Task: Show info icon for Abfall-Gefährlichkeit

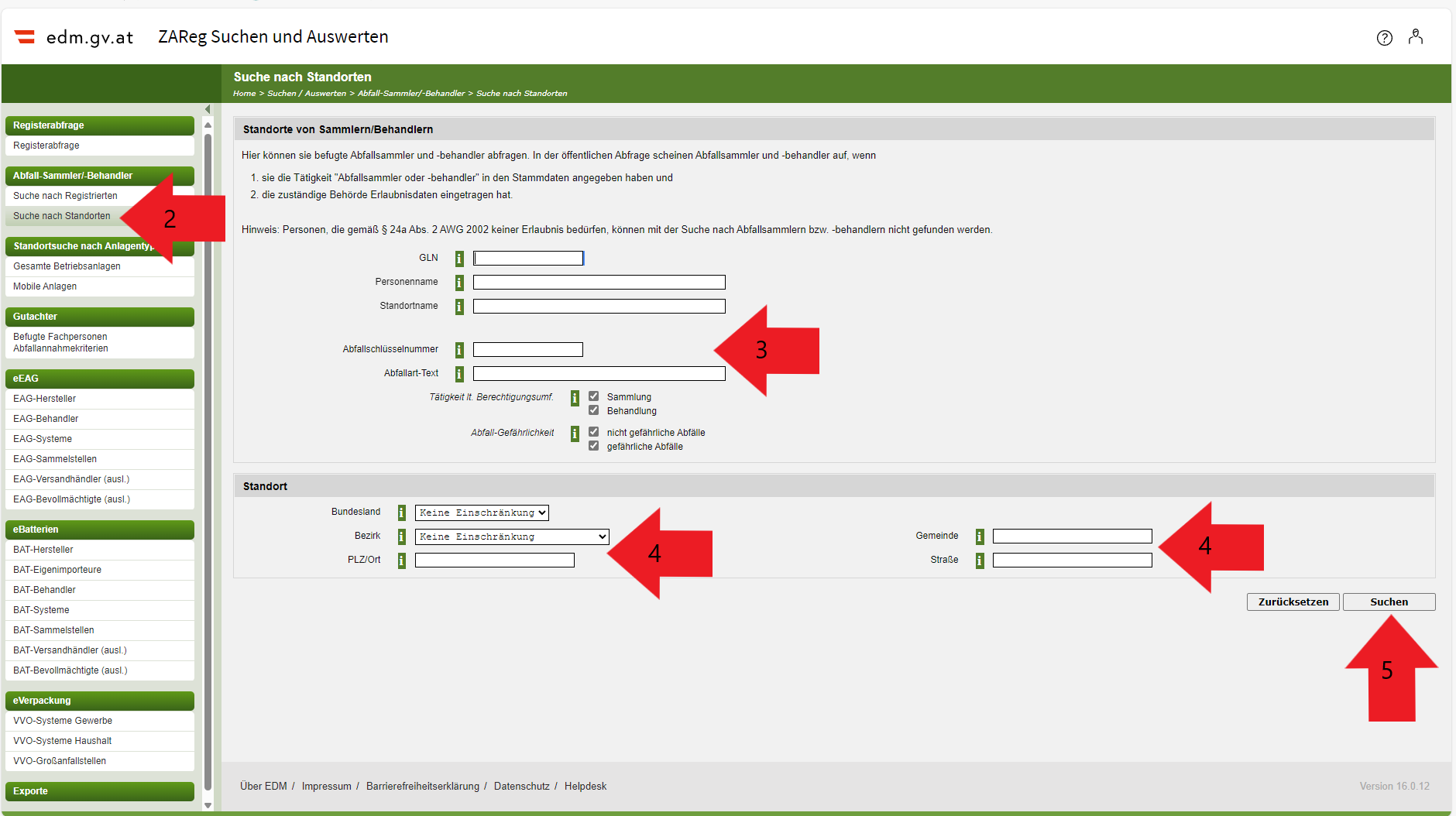Action: pyautogui.click(x=575, y=434)
